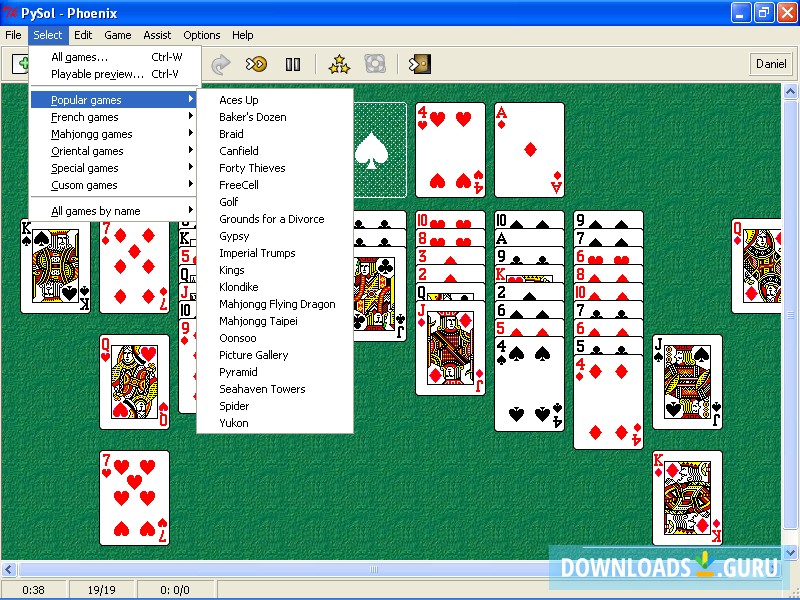
Task: Click the Queen of diamonds card
Action: click(756, 266)
